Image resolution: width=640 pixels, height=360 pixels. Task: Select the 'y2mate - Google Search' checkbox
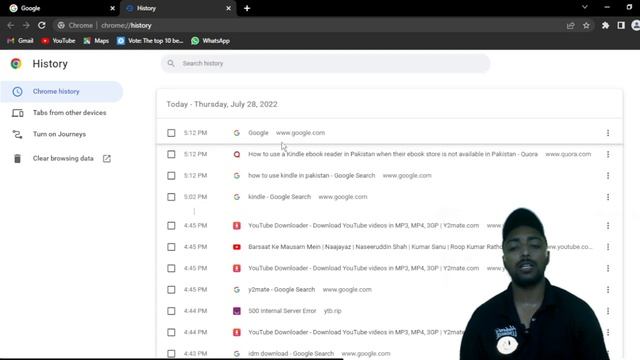click(x=171, y=290)
